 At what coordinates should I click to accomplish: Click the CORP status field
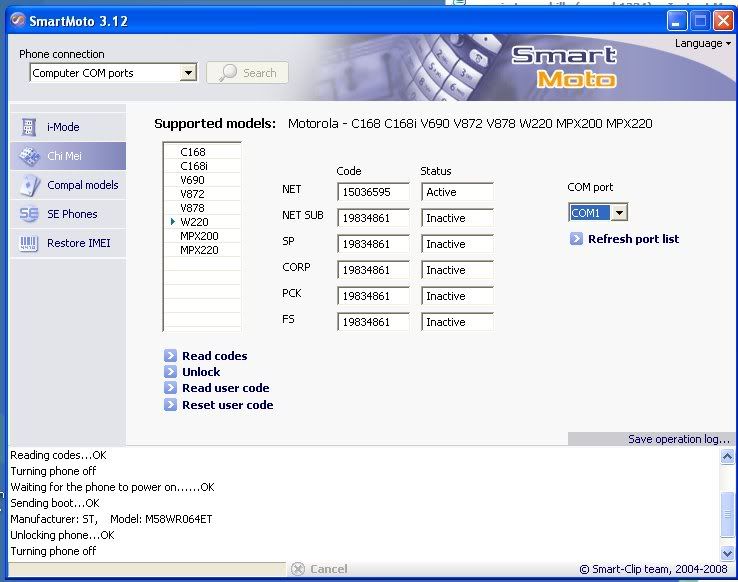tap(457, 270)
